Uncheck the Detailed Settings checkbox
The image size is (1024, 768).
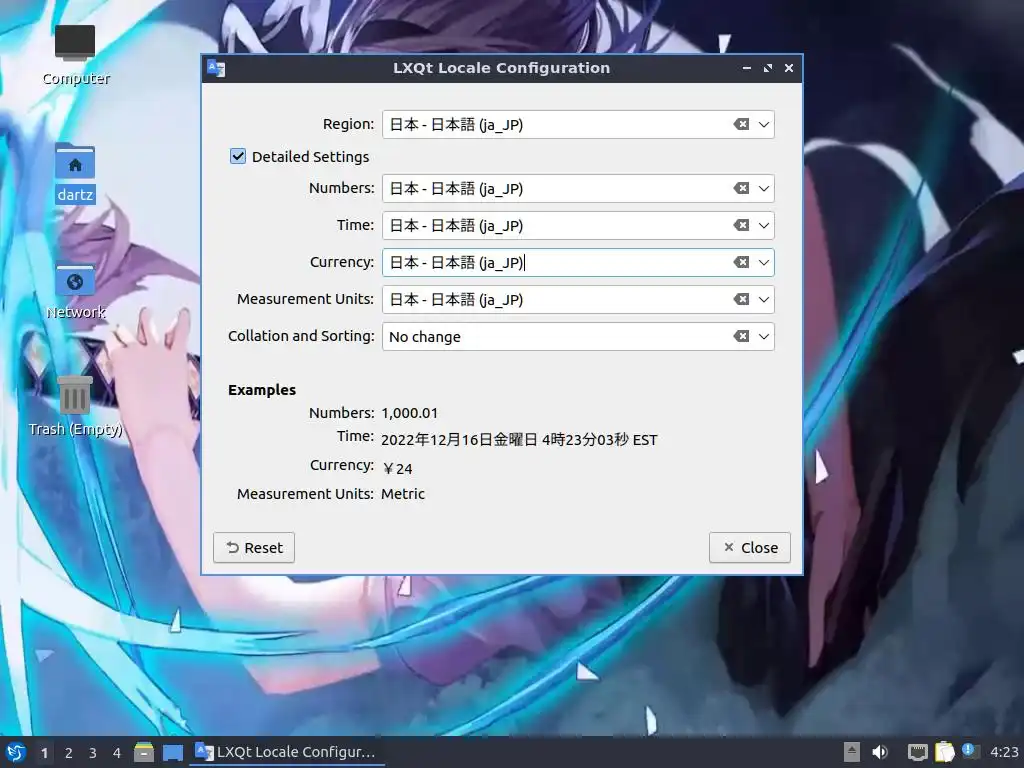point(238,156)
